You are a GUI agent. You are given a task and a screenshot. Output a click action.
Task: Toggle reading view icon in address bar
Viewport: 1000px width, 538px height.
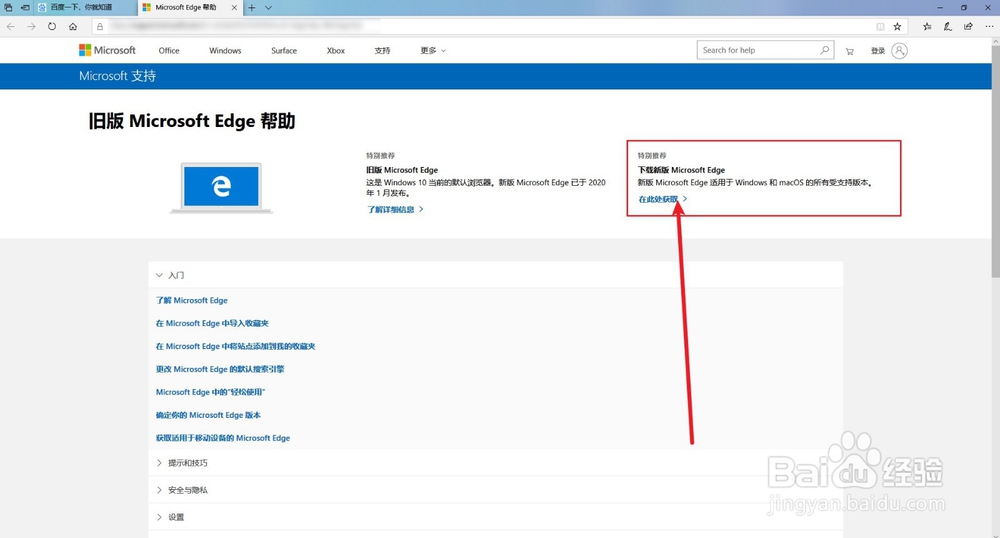click(880, 26)
